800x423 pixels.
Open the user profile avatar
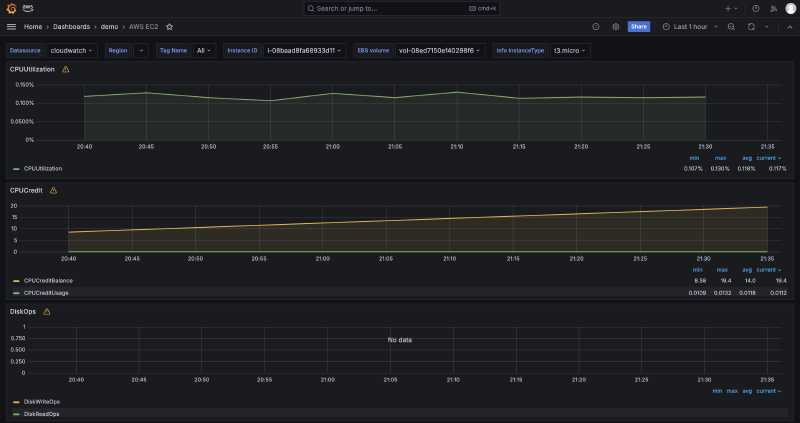(790, 8)
